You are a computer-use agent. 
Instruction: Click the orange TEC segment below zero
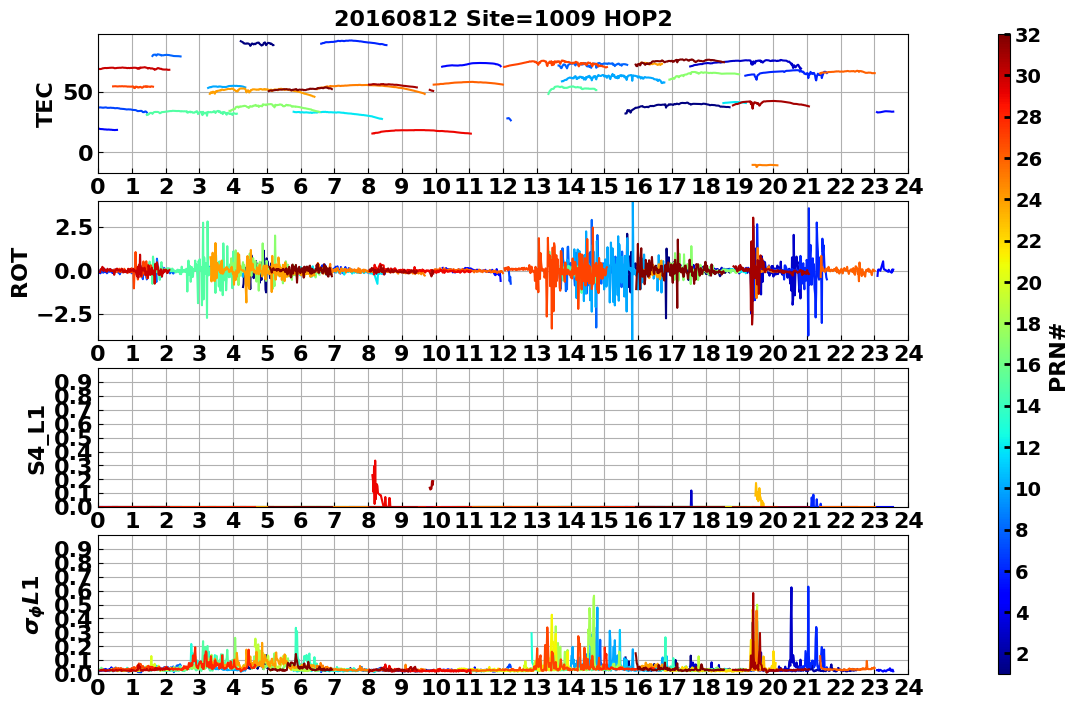coord(764,165)
